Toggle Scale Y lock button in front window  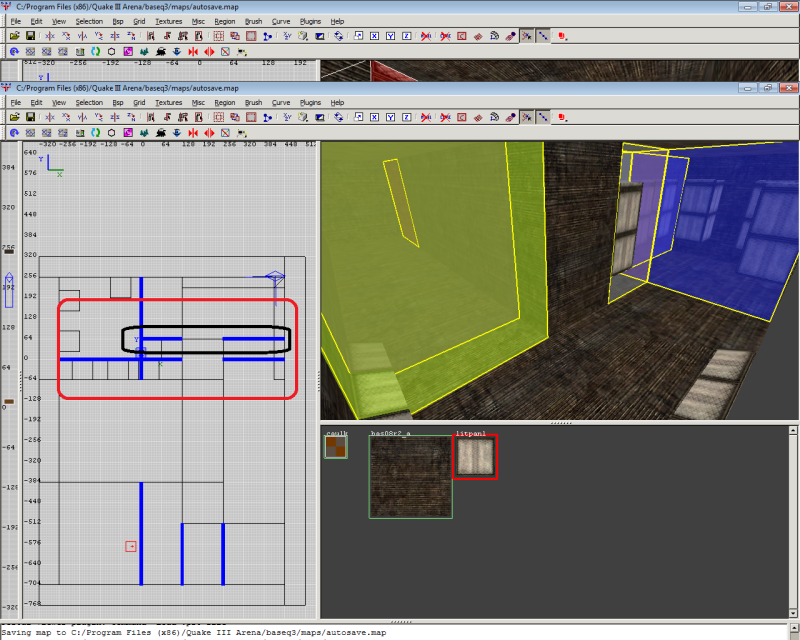[x=390, y=117]
